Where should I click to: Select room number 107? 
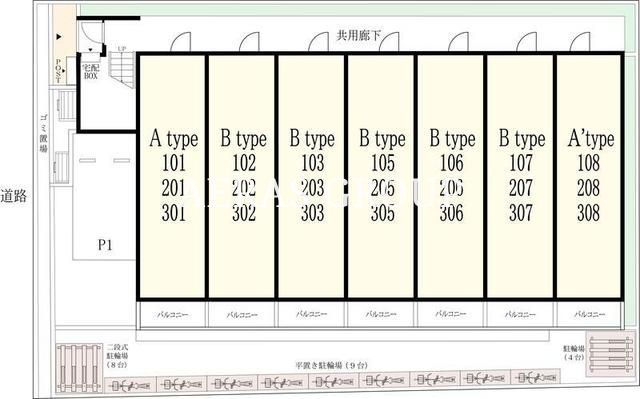click(x=521, y=163)
